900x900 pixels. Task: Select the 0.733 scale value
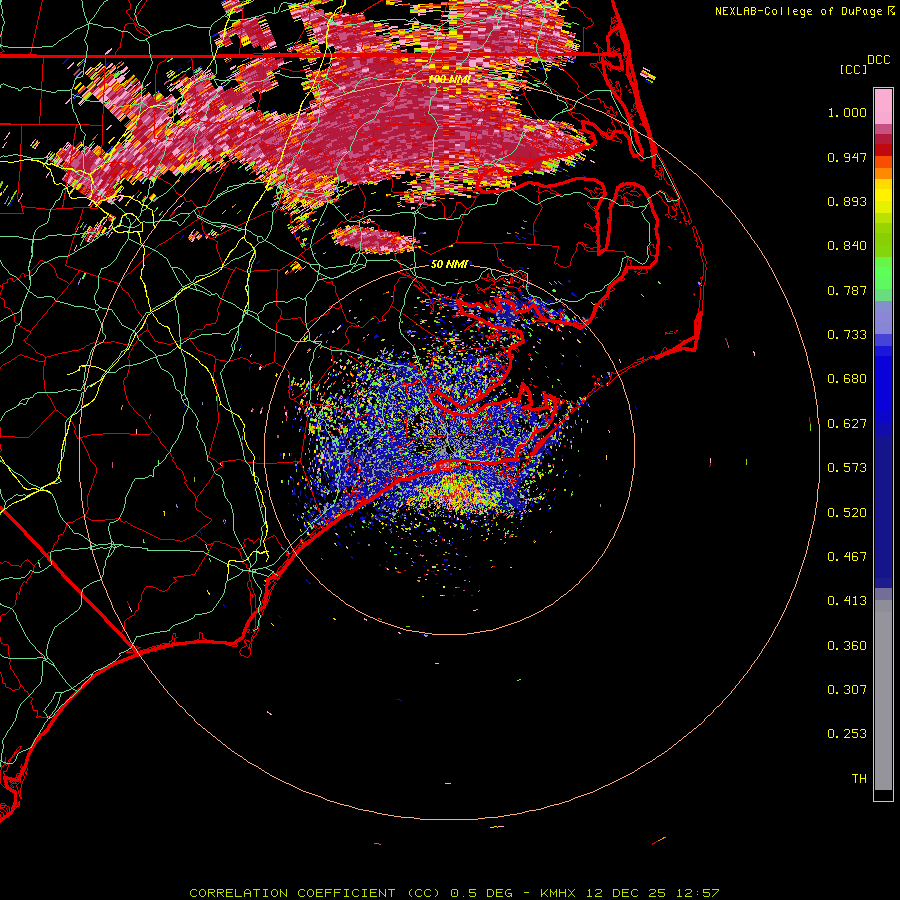(847, 335)
